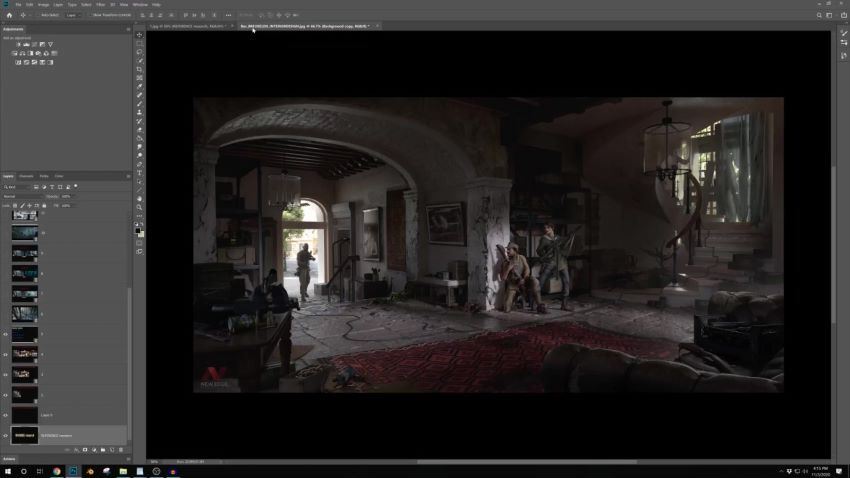Open the workspace switcher icon
The width and height of the screenshot is (850, 478).
coord(829,15)
